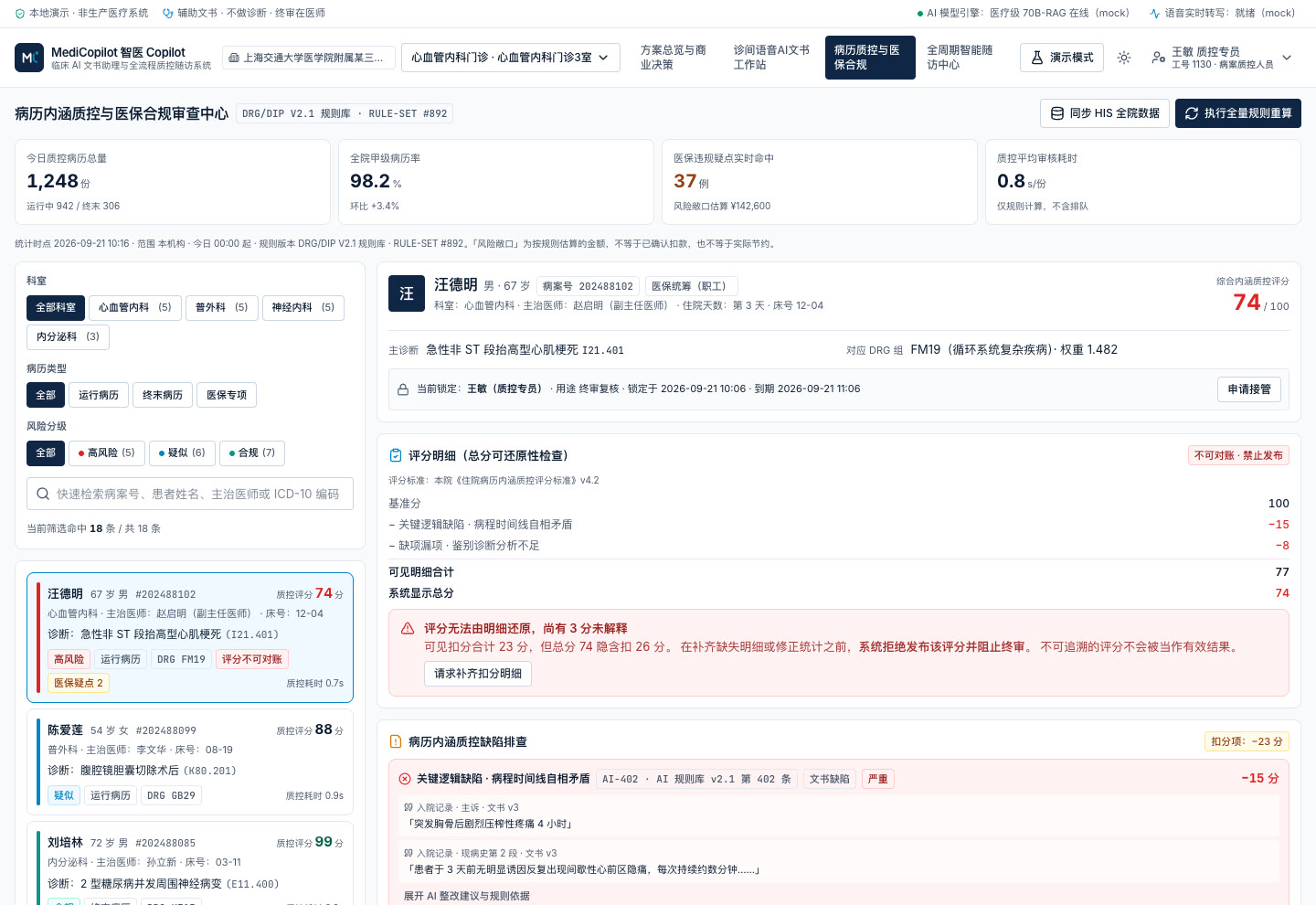Select 运行病历 record type
The width and height of the screenshot is (1316, 905).
[99, 395]
